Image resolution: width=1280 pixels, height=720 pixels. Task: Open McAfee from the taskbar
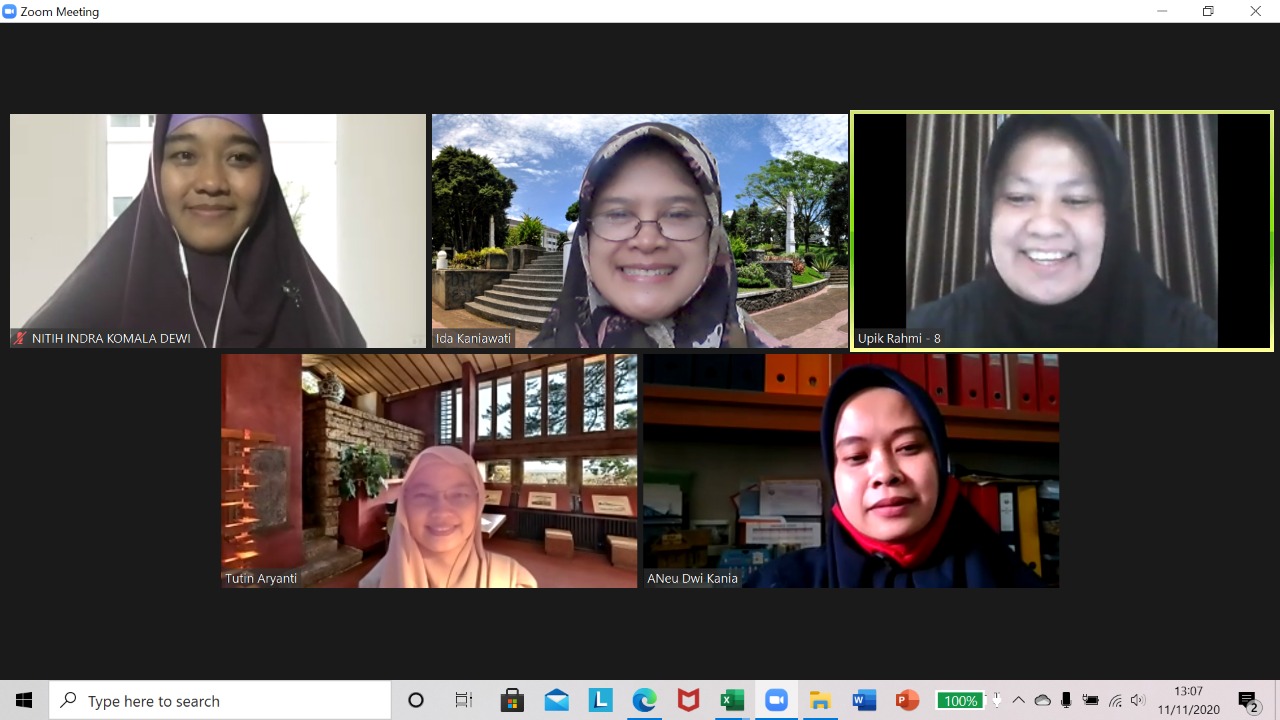click(688, 701)
